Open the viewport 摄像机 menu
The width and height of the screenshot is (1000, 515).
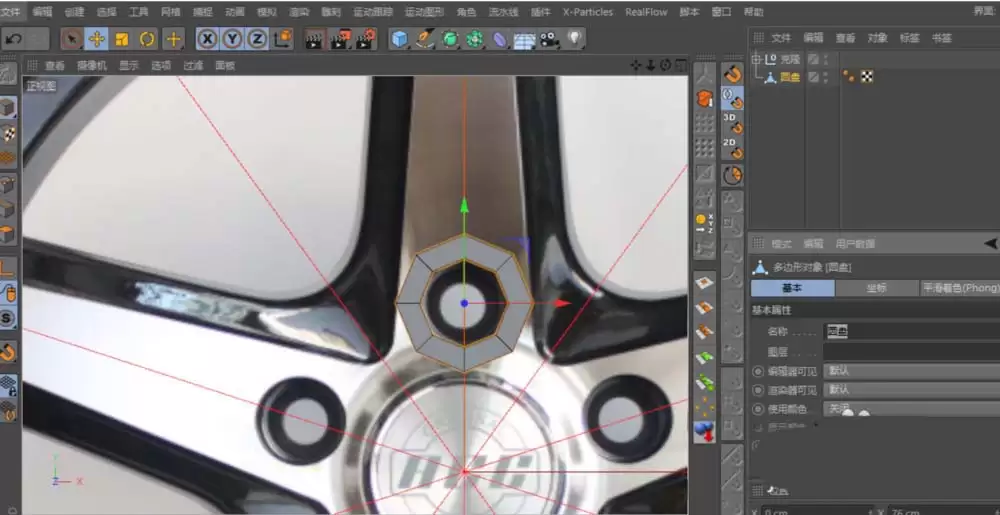(92, 65)
